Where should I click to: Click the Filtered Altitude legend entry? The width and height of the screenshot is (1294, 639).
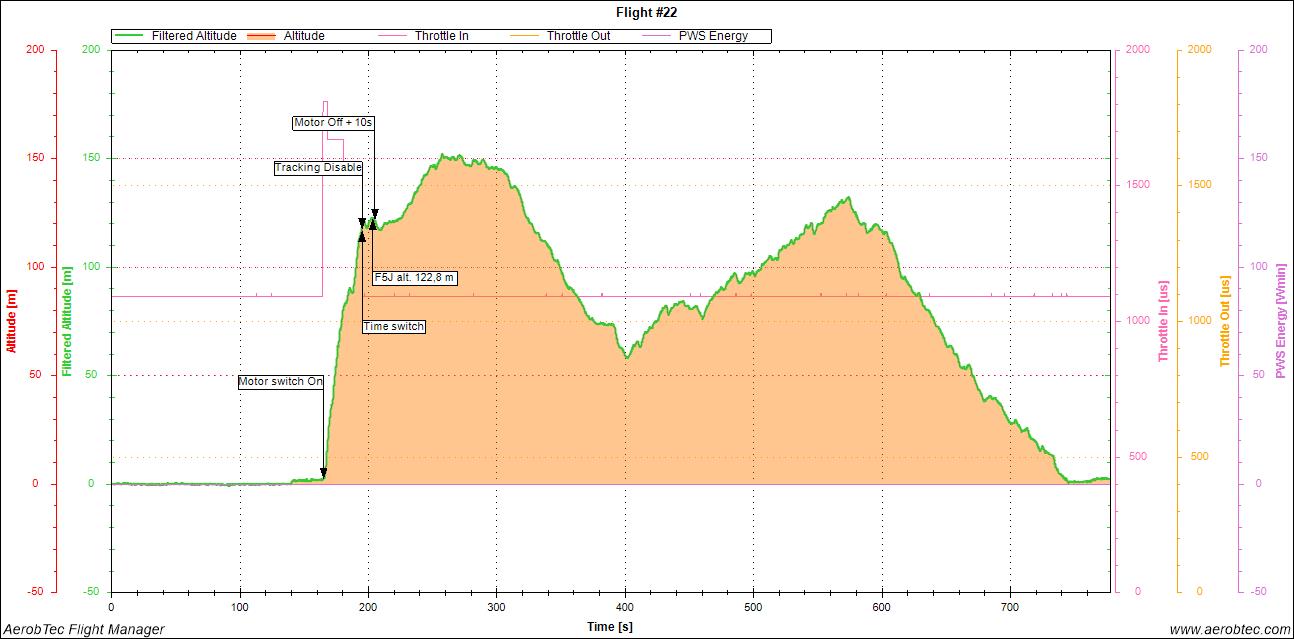point(177,36)
